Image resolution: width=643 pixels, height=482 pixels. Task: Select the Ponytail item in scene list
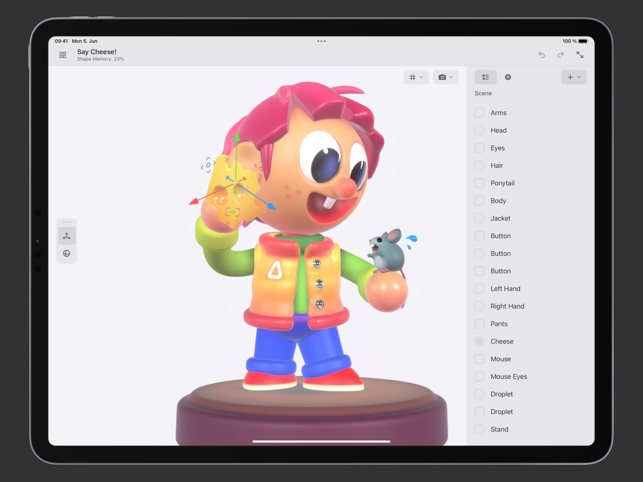pos(502,183)
